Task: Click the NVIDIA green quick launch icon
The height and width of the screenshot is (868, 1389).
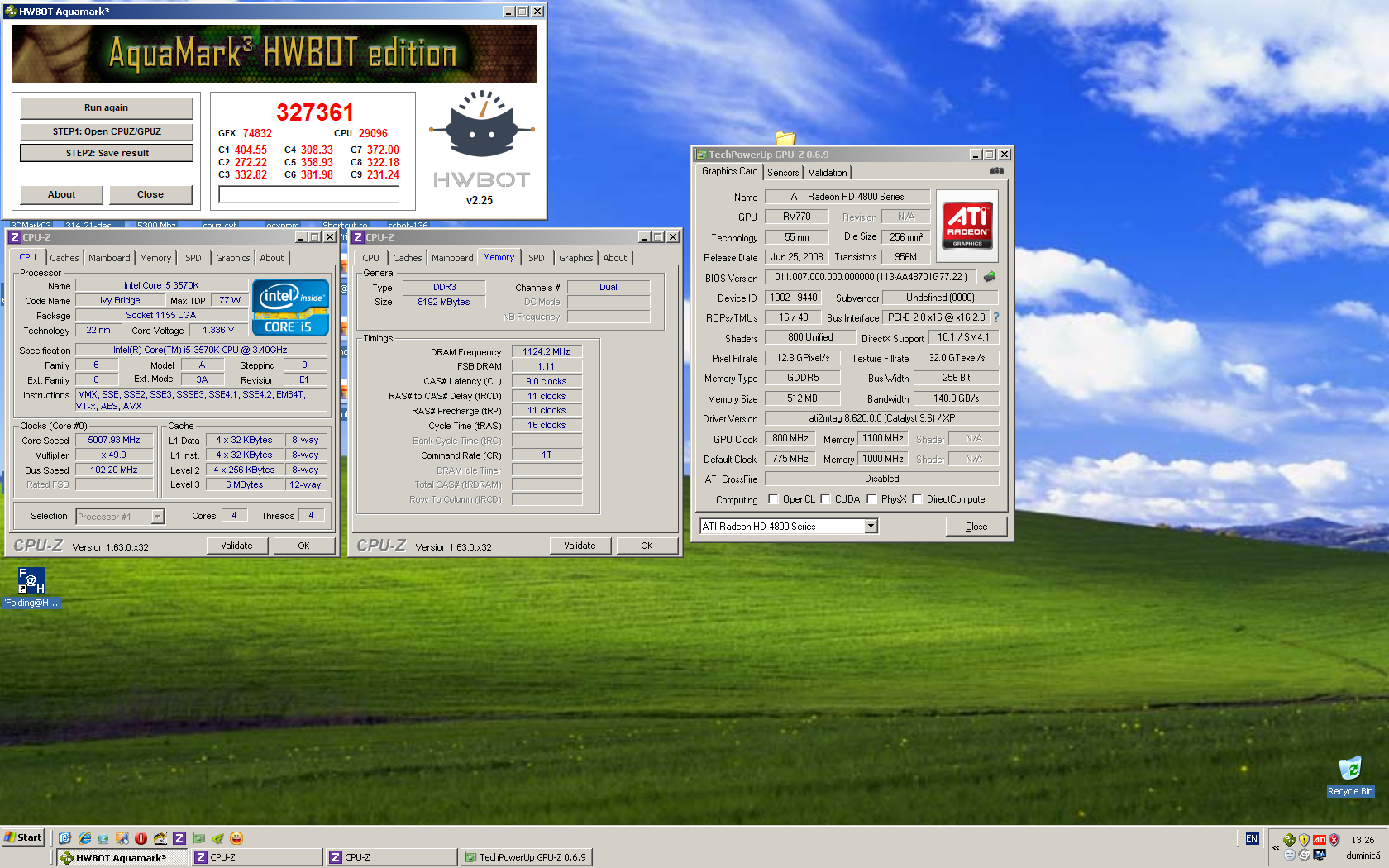Action: [x=217, y=838]
